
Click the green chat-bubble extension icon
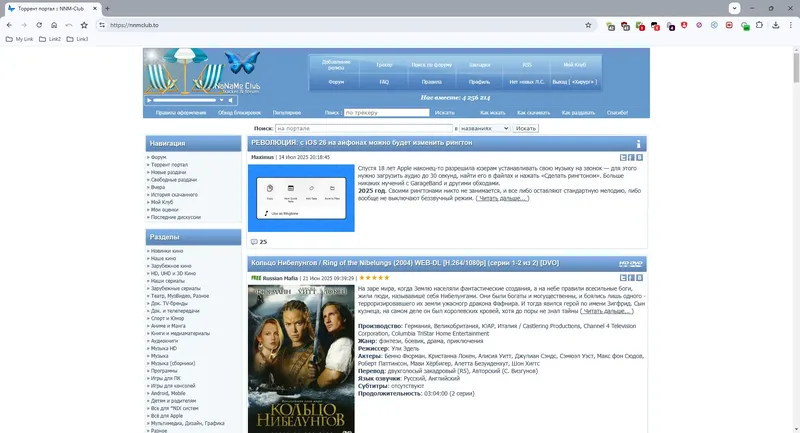point(745,26)
